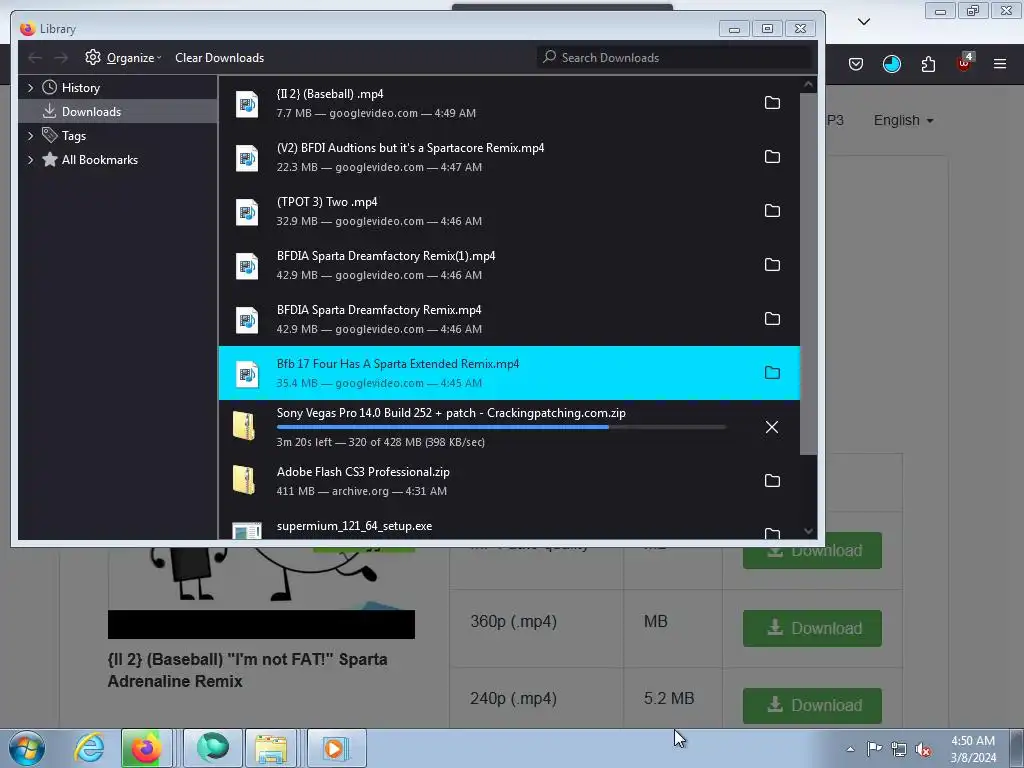This screenshot has width=1024, height=768.
Task: Open the English language dropdown on the webpage
Action: click(x=903, y=120)
